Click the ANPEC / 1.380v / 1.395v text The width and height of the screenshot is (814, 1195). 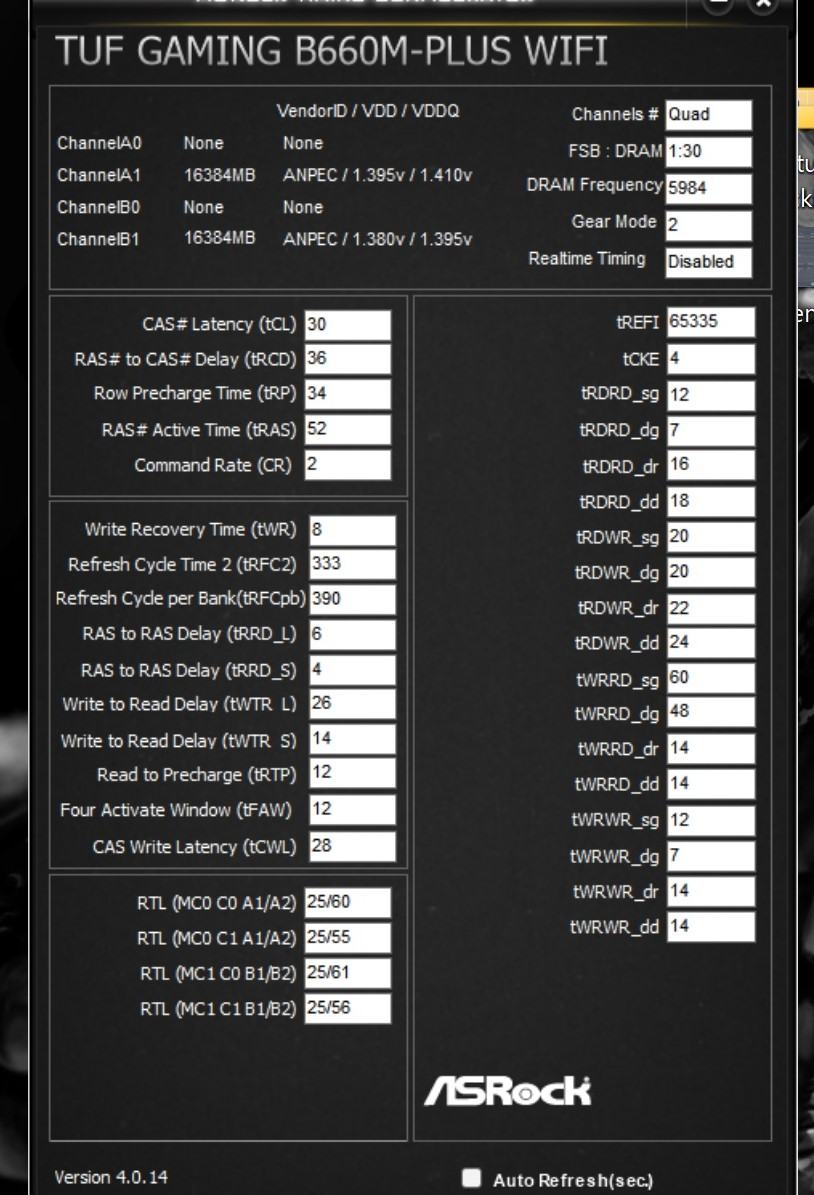(x=377, y=239)
